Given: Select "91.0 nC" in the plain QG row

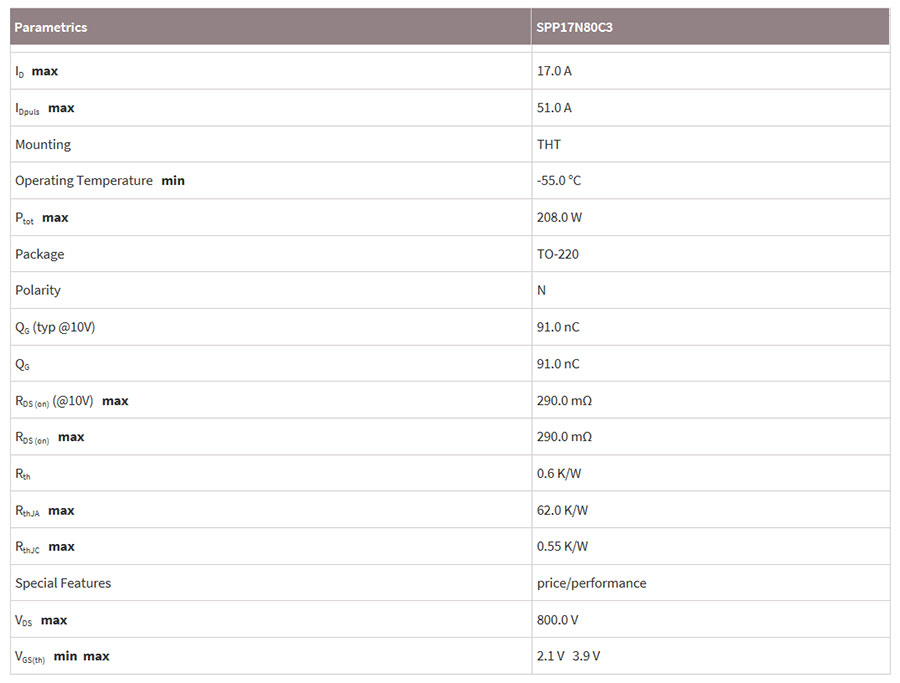Looking at the screenshot, I should pos(558,364).
